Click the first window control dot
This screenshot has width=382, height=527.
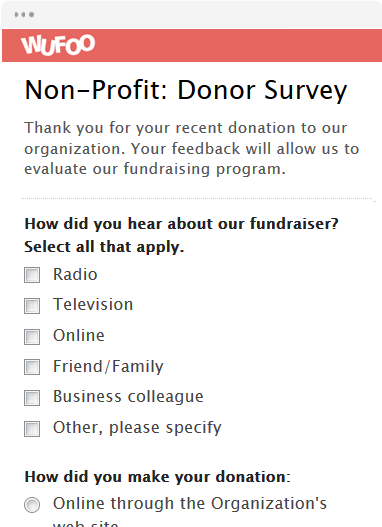16,14
